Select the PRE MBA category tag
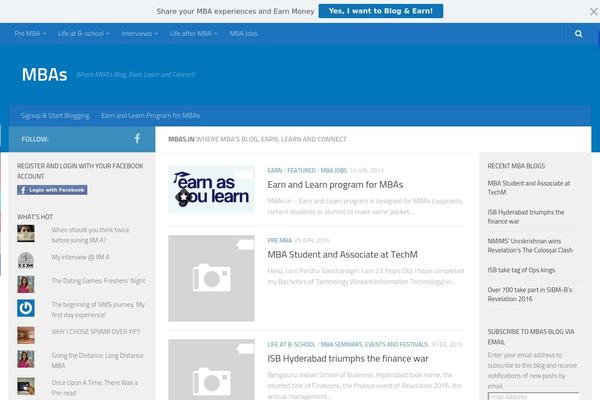The image size is (600, 400). (279, 240)
